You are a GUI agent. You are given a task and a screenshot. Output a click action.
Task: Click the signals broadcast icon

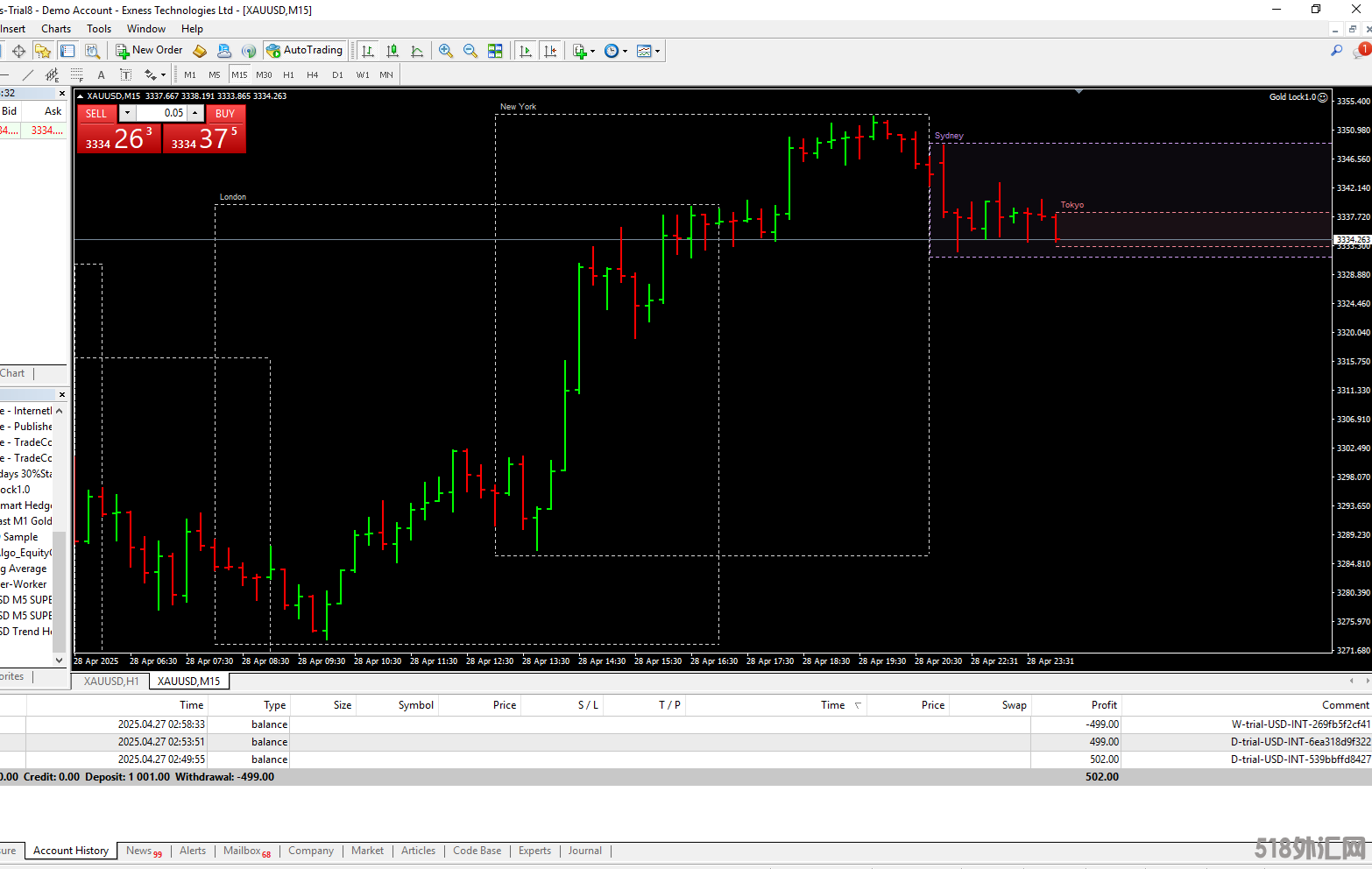(x=249, y=51)
